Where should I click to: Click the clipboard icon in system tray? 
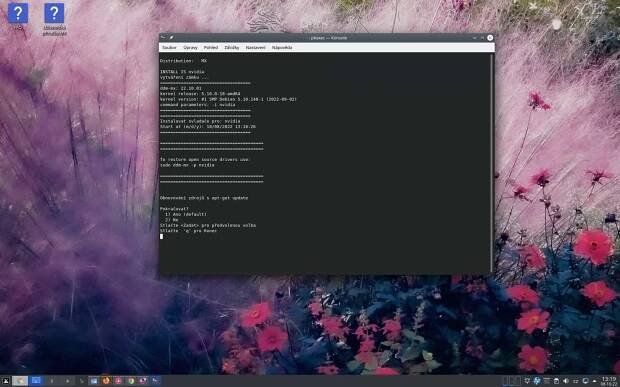click(x=556, y=381)
